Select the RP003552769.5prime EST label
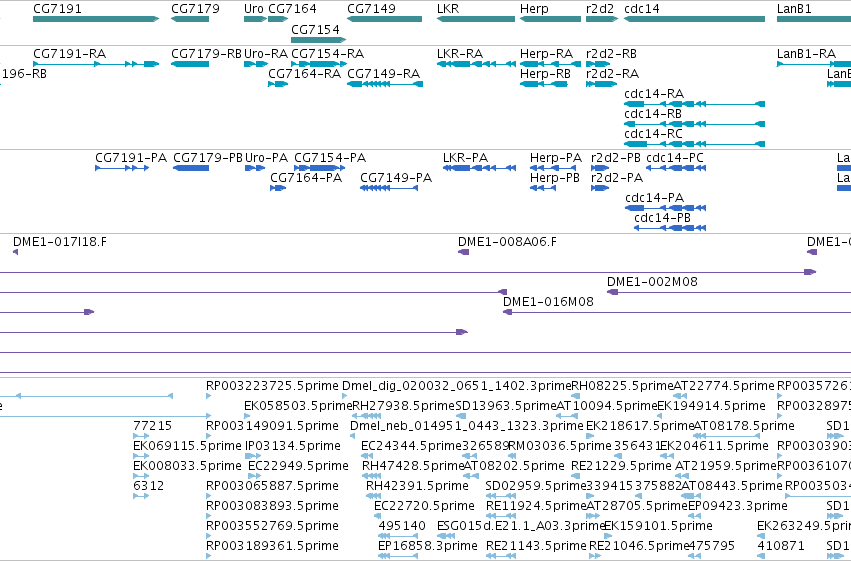Image resolution: width=851 pixels, height=561 pixels. pyautogui.click(x=272, y=527)
